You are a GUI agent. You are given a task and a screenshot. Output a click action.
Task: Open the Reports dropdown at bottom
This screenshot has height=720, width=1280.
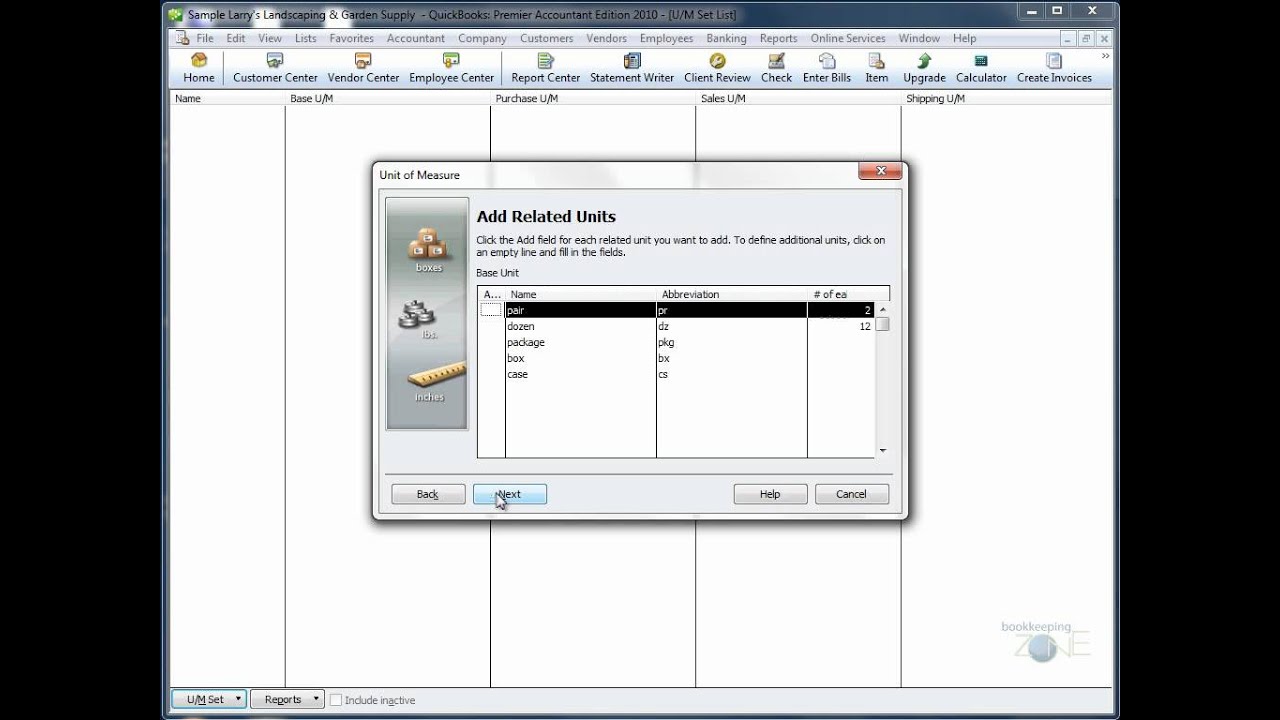click(x=287, y=700)
